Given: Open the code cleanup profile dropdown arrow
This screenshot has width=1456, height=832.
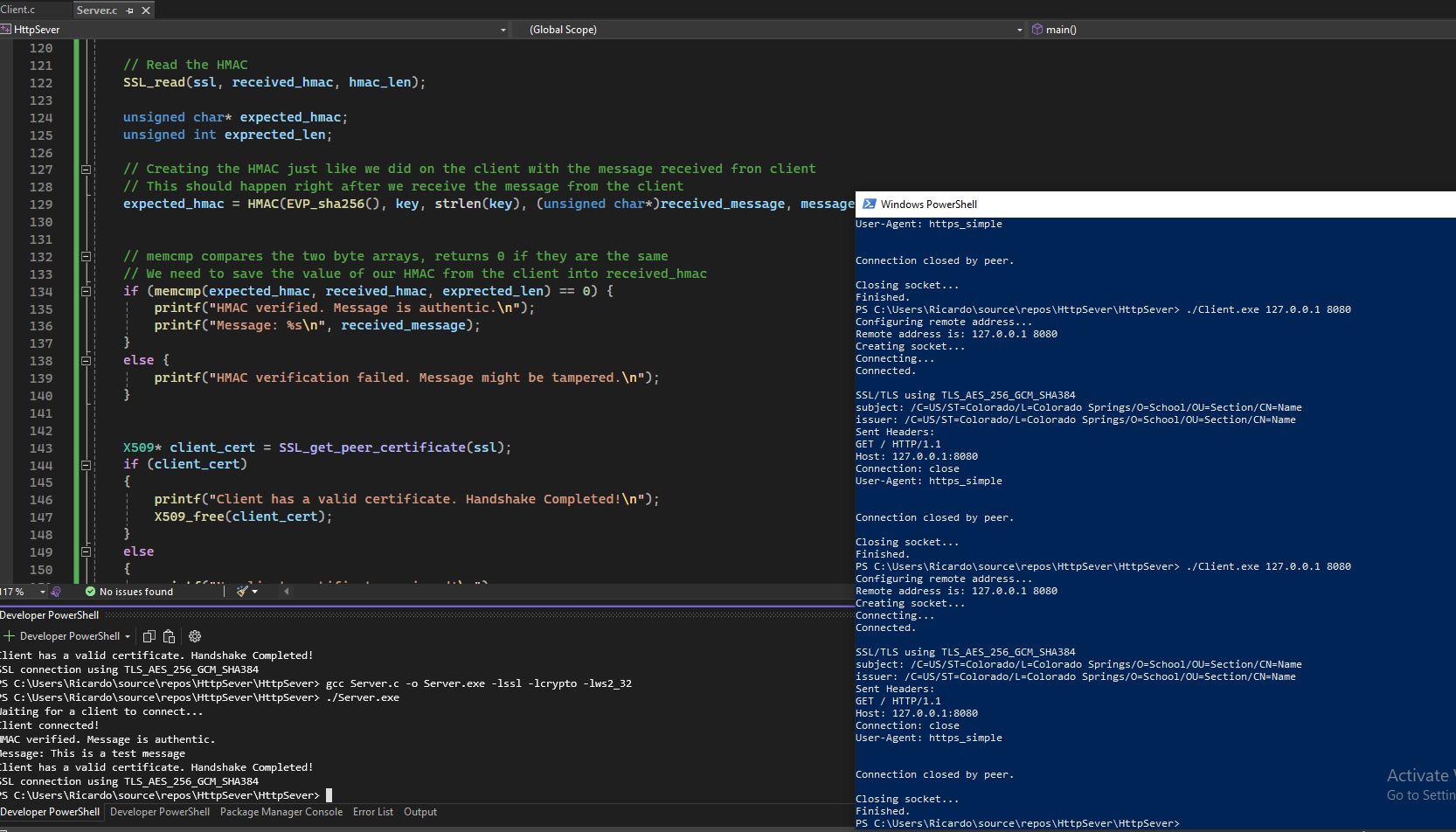Looking at the screenshot, I should coord(255,592).
